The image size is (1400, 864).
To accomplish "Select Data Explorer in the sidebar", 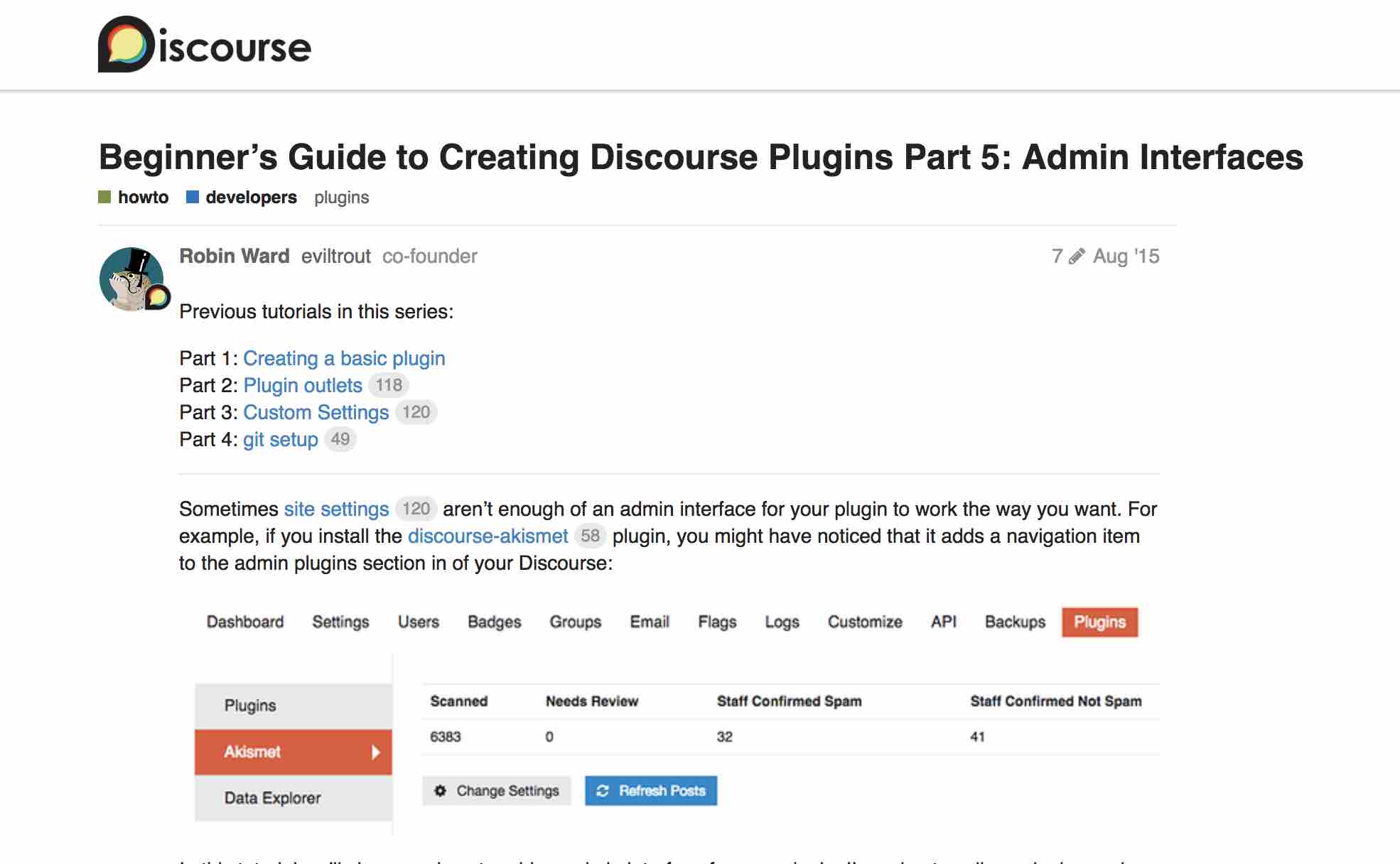I will [272, 798].
